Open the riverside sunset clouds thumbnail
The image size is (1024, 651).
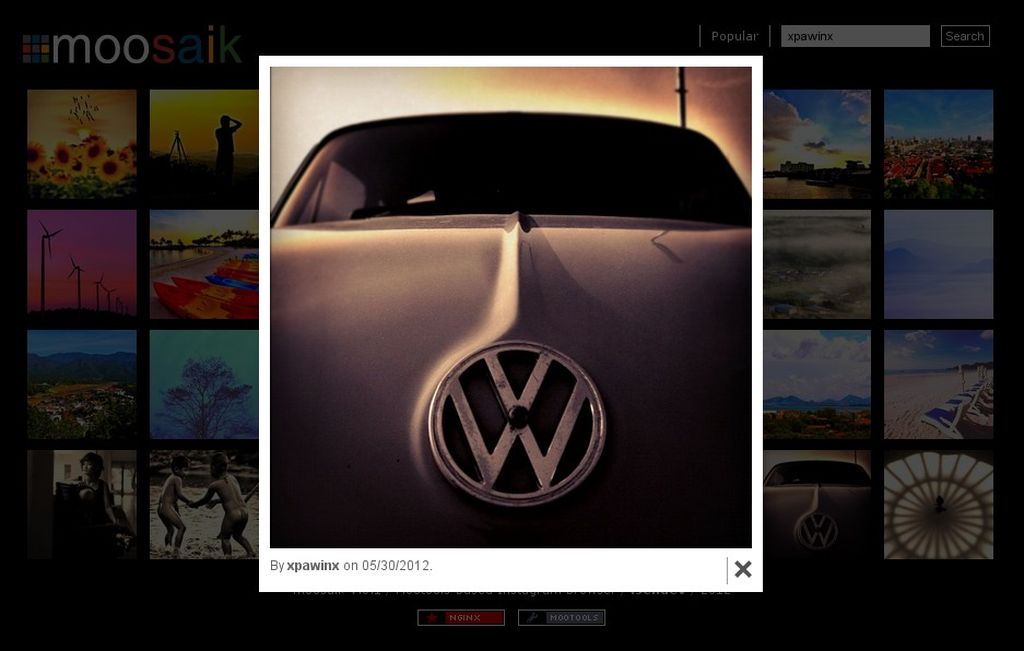817,144
